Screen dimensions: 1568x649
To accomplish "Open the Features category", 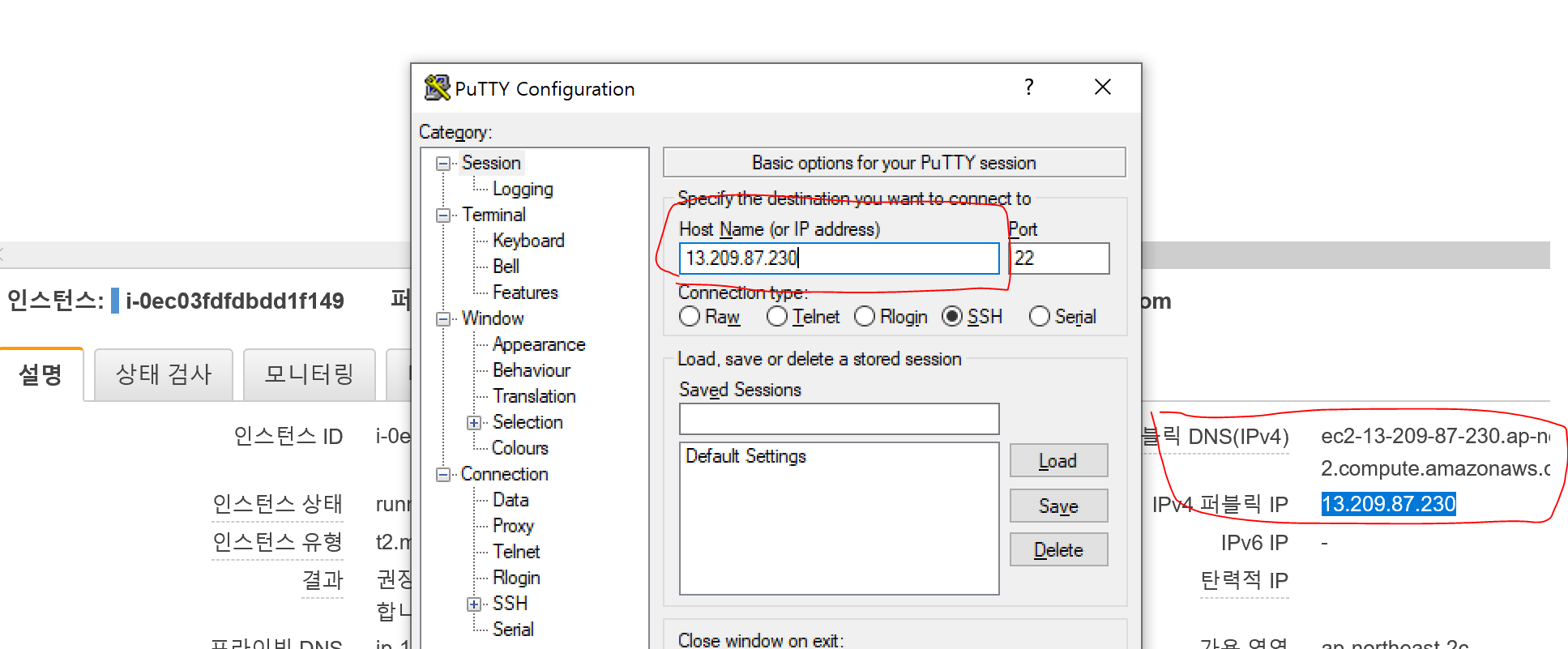I will 525,292.
